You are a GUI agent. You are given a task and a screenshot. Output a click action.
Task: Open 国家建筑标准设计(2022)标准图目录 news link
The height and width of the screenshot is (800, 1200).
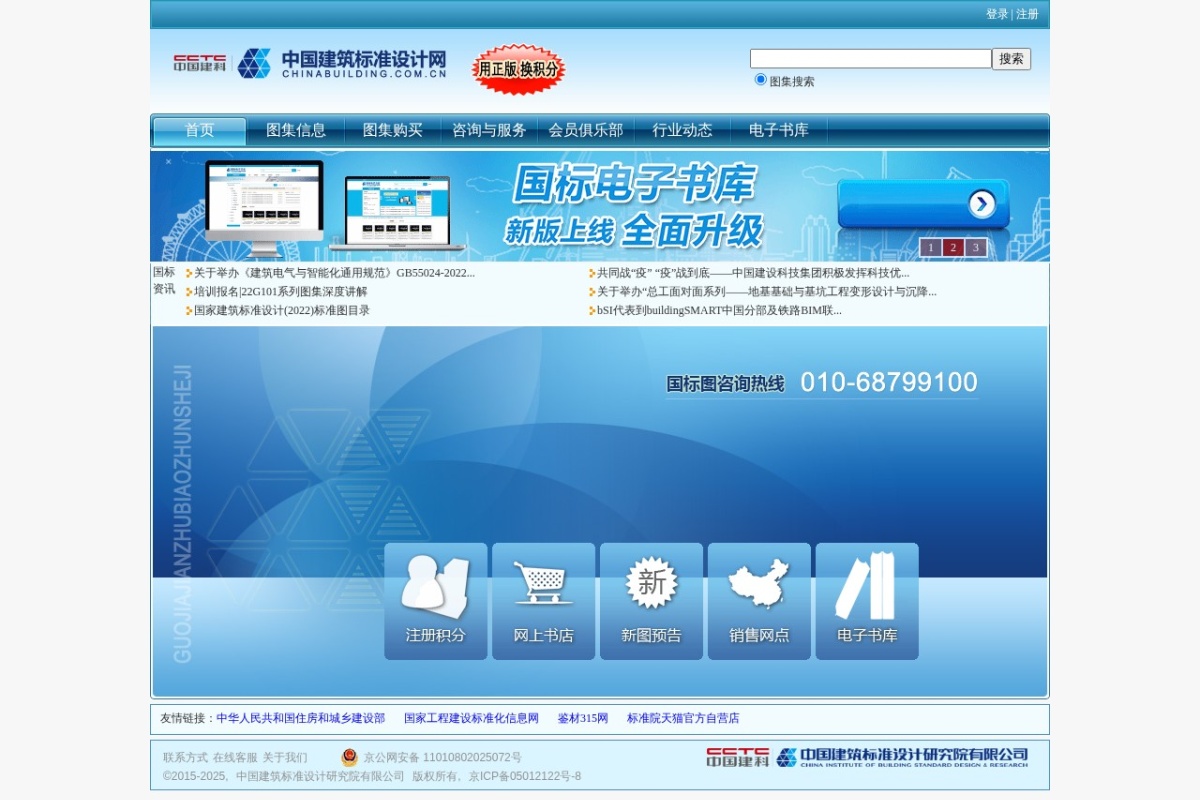click(282, 310)
